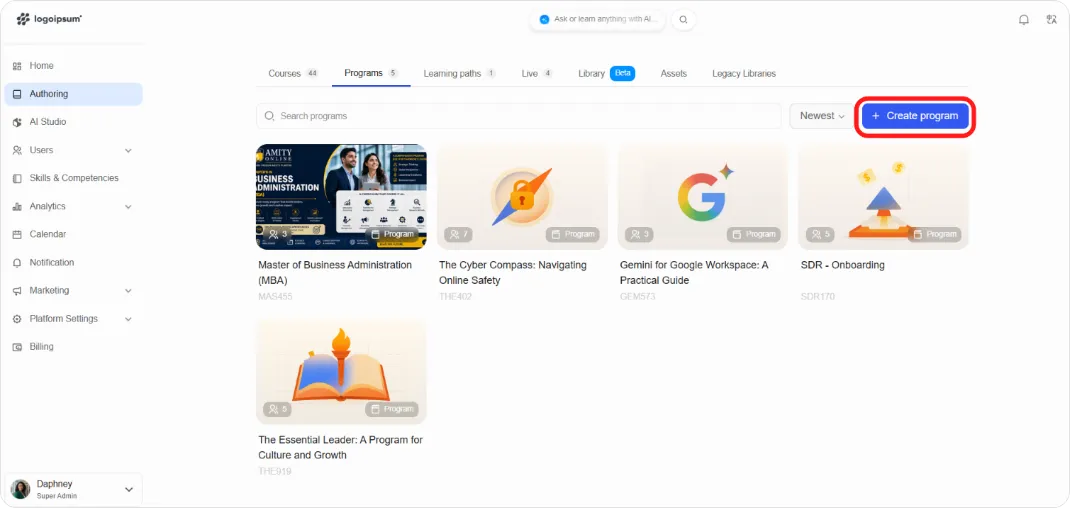
Task: Open SDR - Onboarding program title
Action: (x=842, y=265)
